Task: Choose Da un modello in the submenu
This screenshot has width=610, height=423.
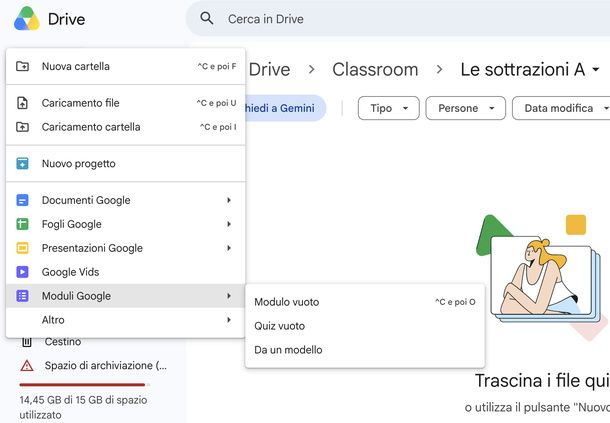Action: (365, 350)
